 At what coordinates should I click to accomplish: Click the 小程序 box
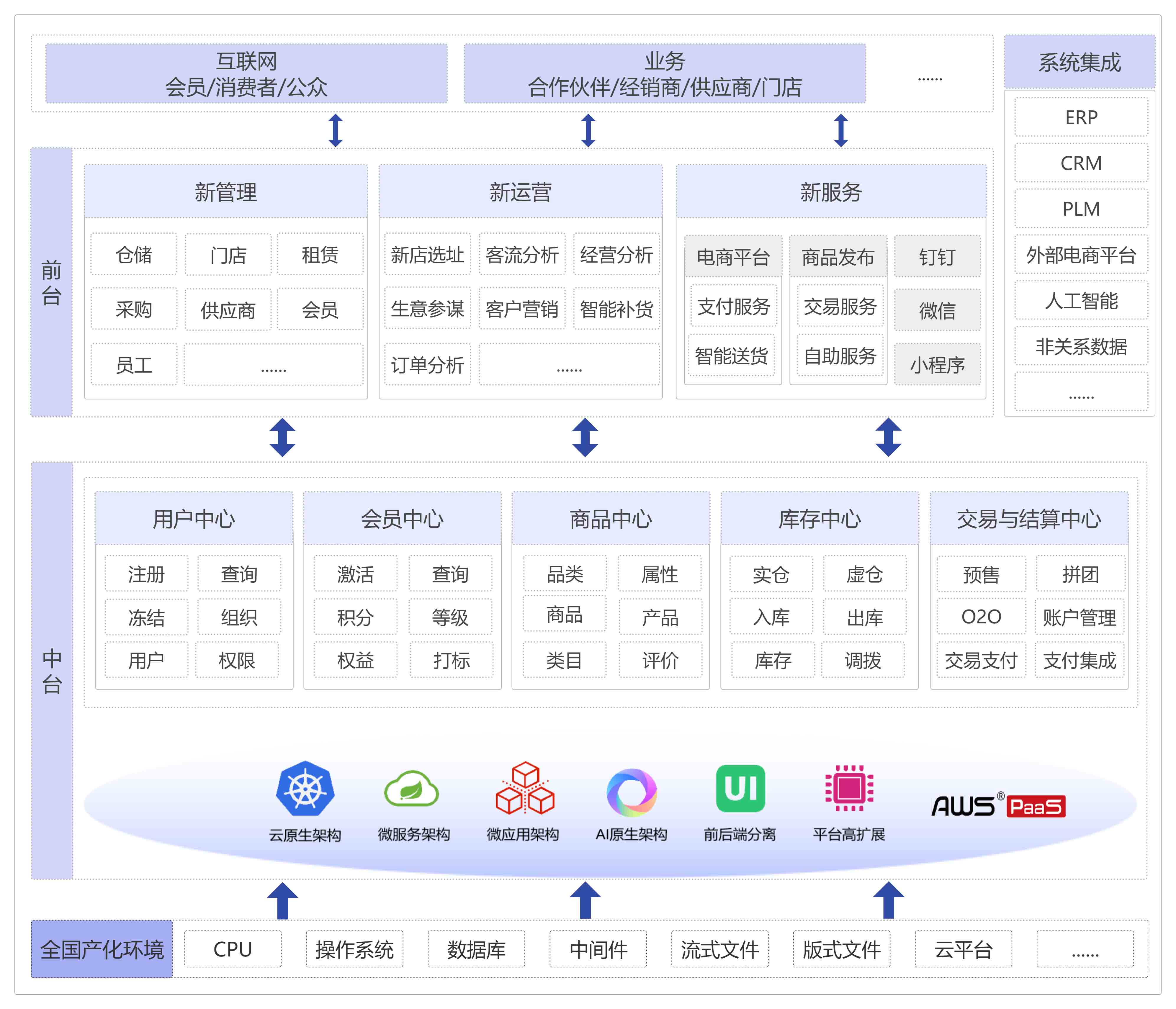[x=937, y=364]
